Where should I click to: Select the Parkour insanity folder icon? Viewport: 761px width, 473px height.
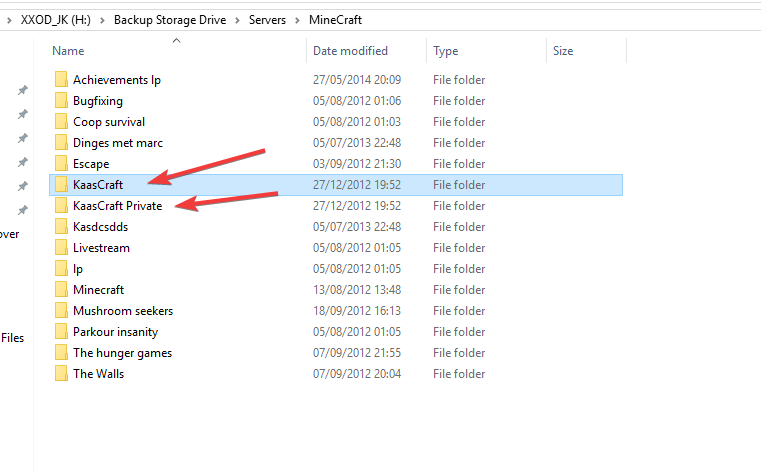(60, 332)
